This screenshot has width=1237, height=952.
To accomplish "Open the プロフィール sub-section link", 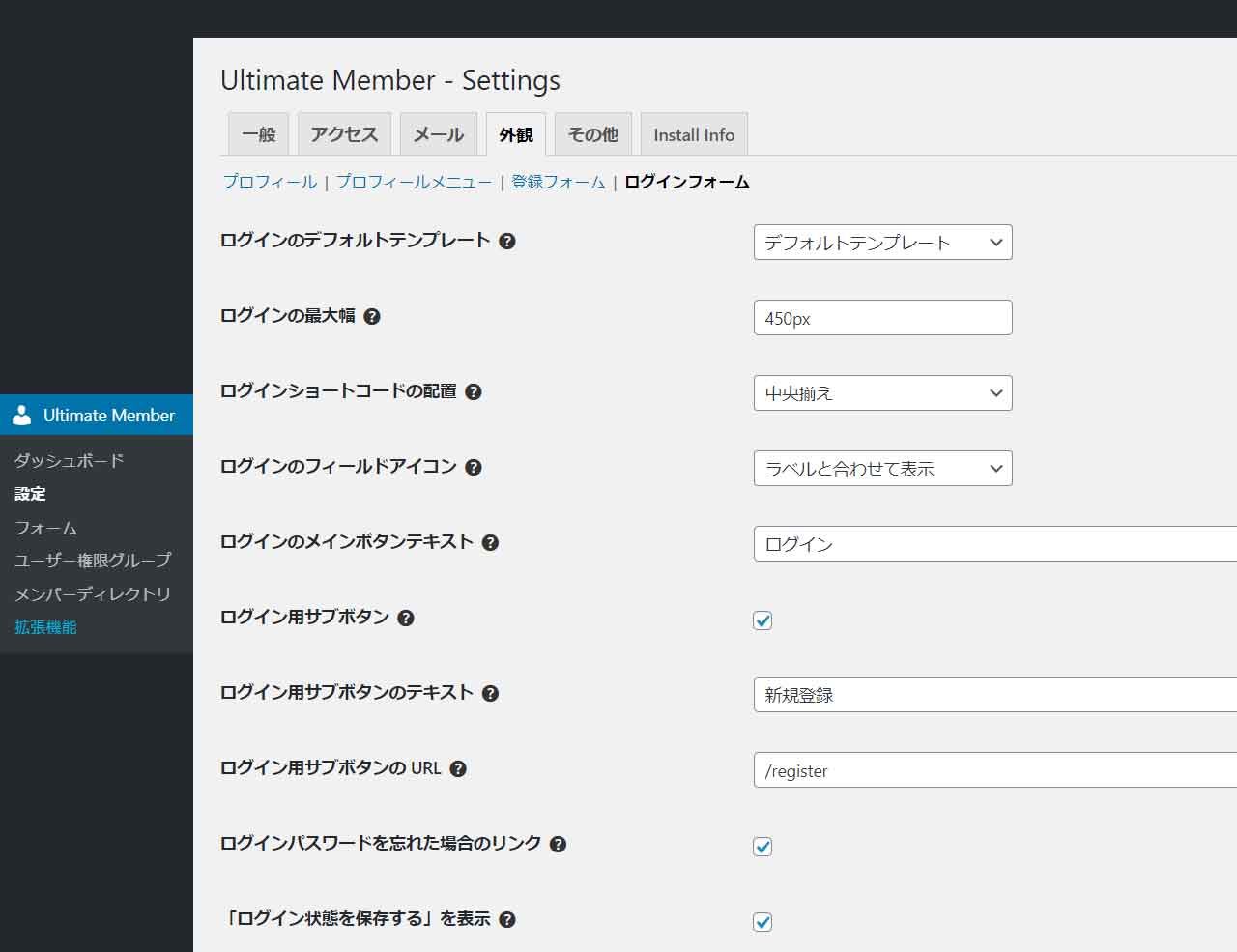I will 270,182.
